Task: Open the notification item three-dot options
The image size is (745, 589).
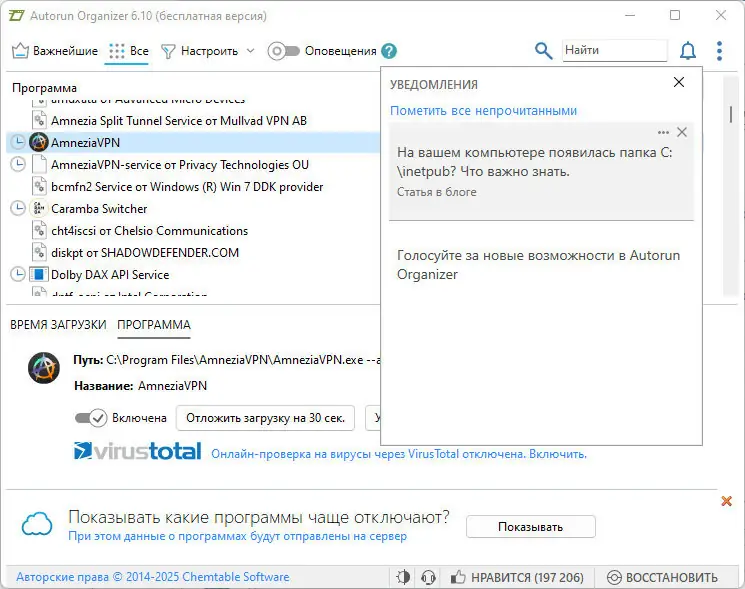Action: (663, 132)
